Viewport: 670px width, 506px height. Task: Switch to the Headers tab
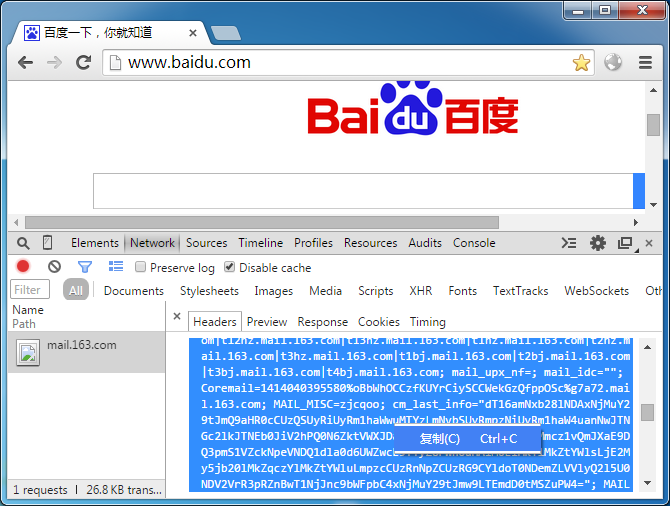pos(215,321)
